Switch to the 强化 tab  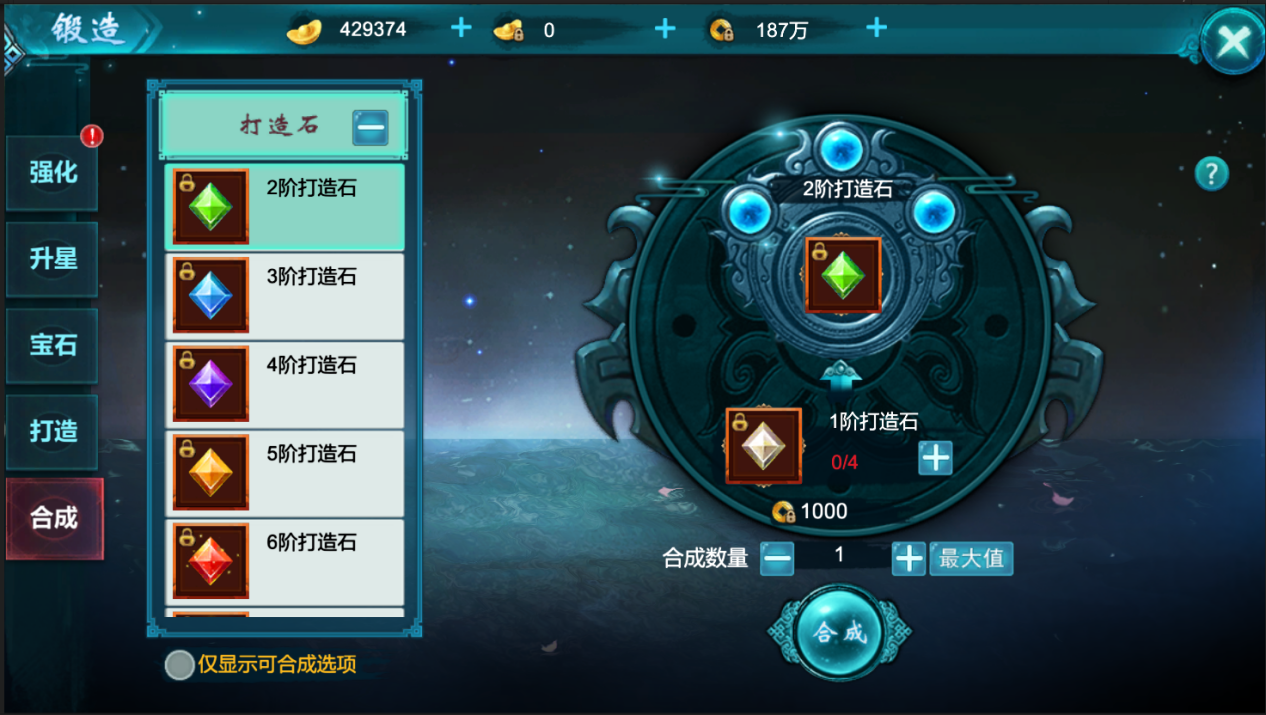tap(54, 173)
